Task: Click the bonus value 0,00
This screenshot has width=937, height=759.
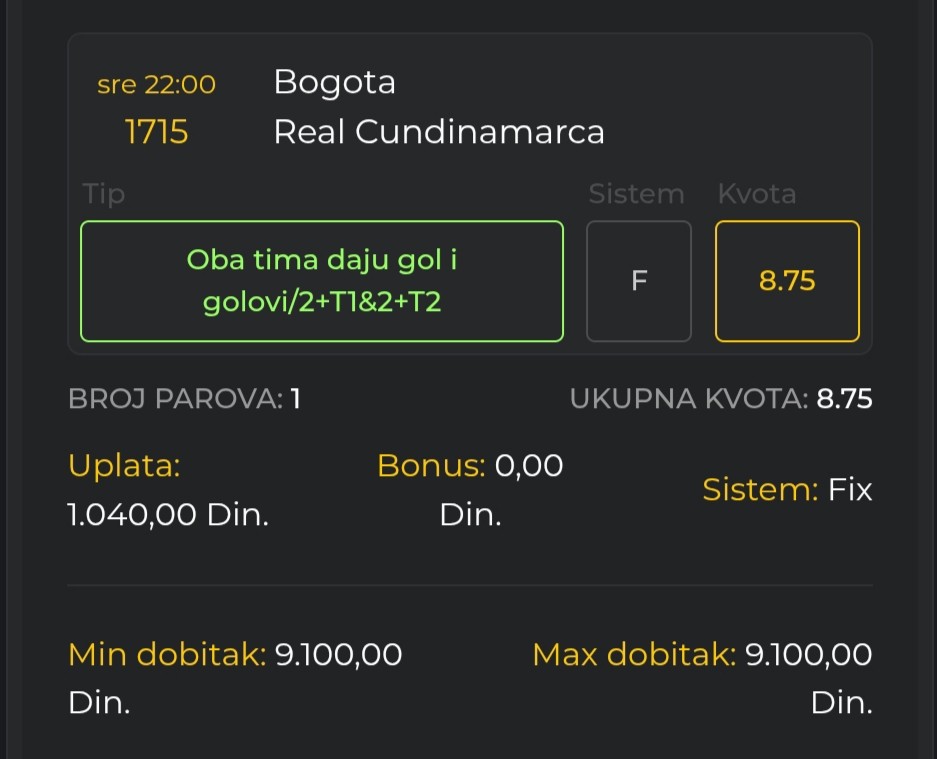Action: click(529, 465)
